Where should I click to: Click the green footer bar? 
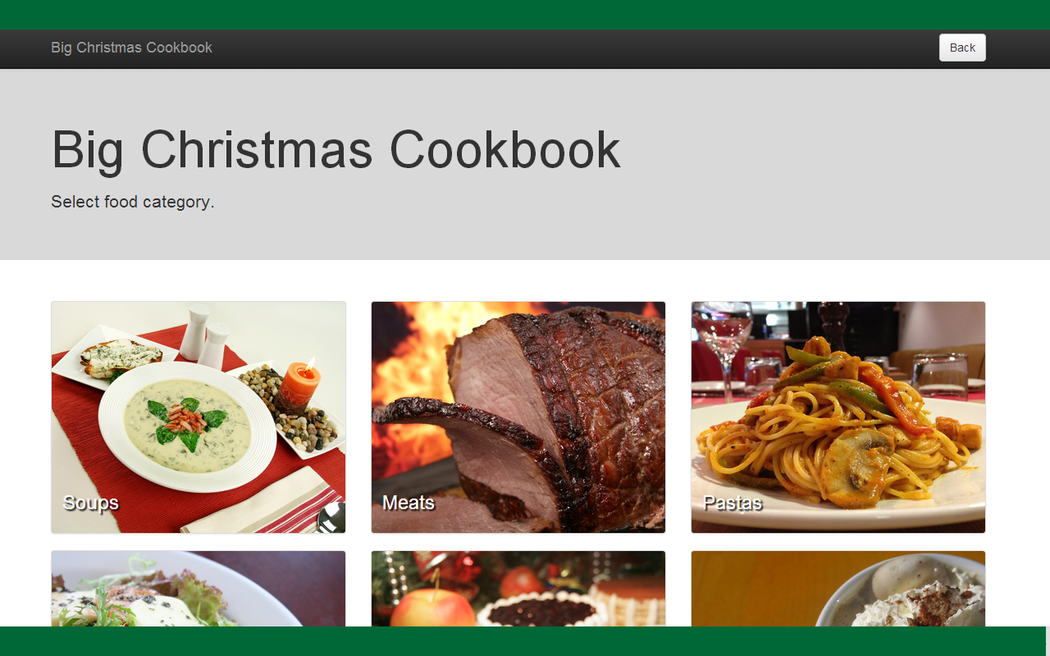[x=525, y=641]
